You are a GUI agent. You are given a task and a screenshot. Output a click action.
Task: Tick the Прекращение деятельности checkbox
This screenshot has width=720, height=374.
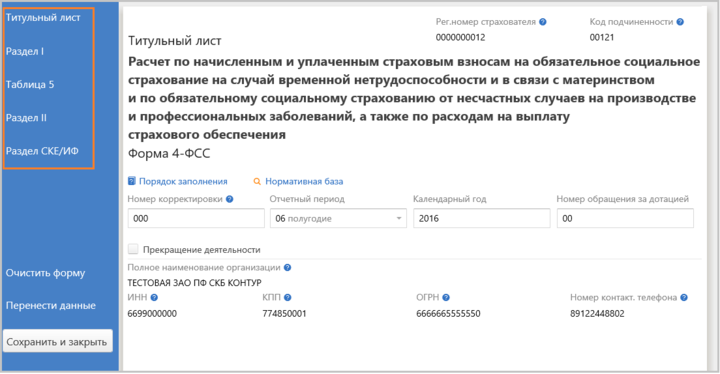[133, 249]
